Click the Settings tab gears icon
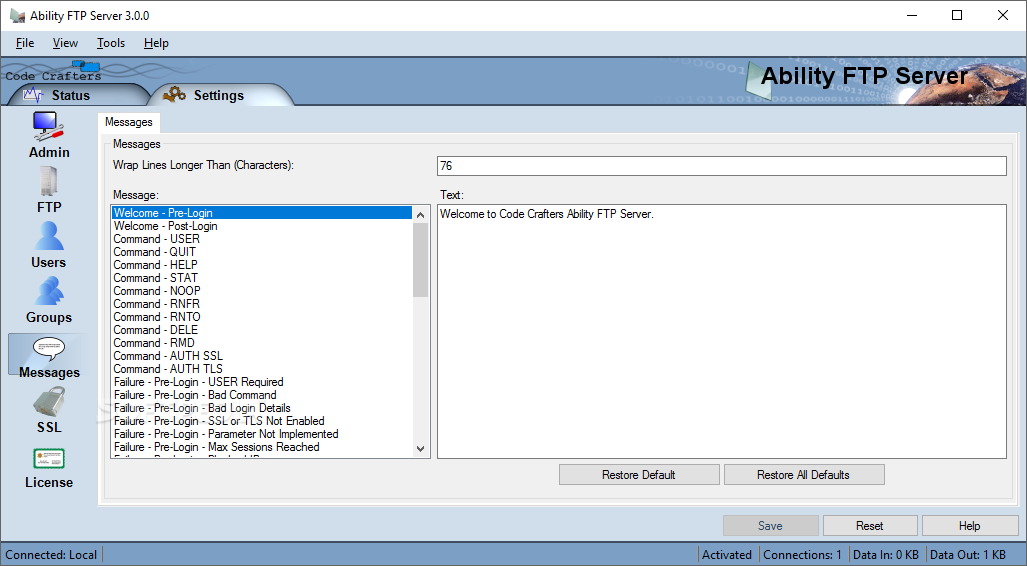Image resolution: width=1027 pixels, height=566 pixels. (174, 94)
